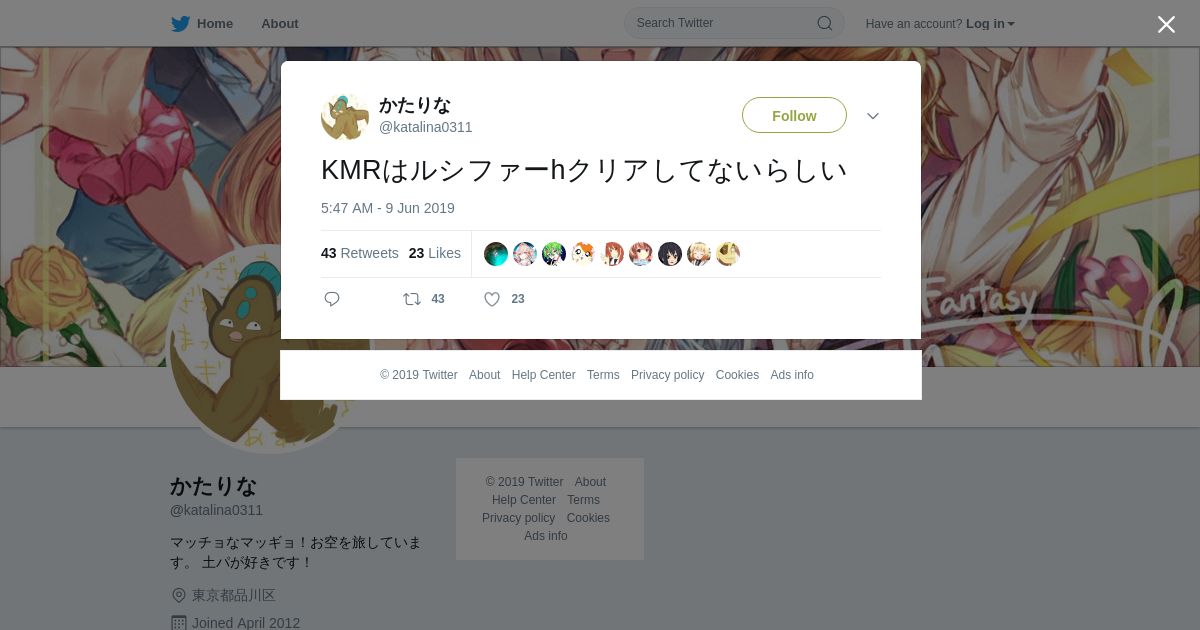Click the reply speech bubble icon
Viewport: 1200px width, 630px height.
click(x=332, y=299)
